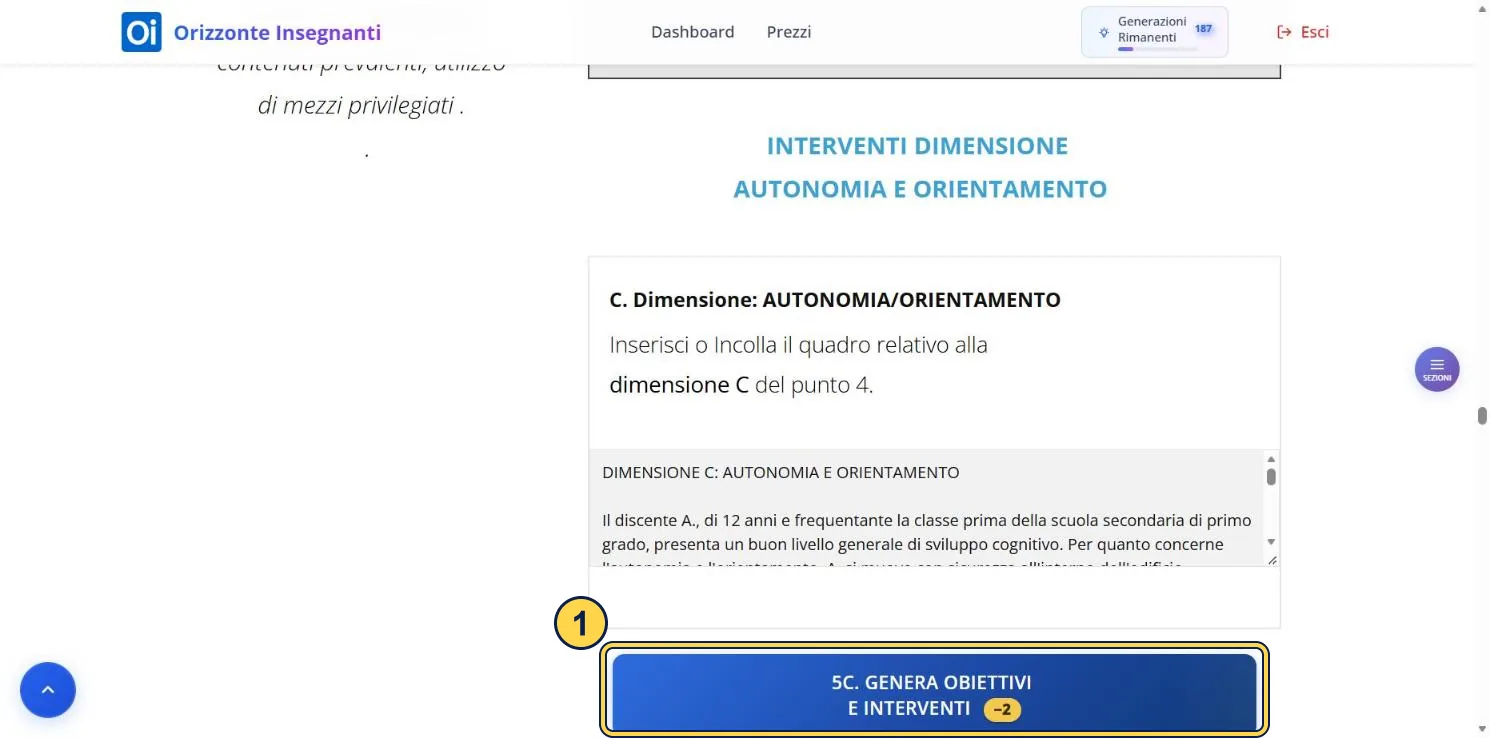Image resolution: width=1490 pixels, height=738 pixels.
Task: Click the textarea scrollbar thumb
Action: [x=1271, y=476]
